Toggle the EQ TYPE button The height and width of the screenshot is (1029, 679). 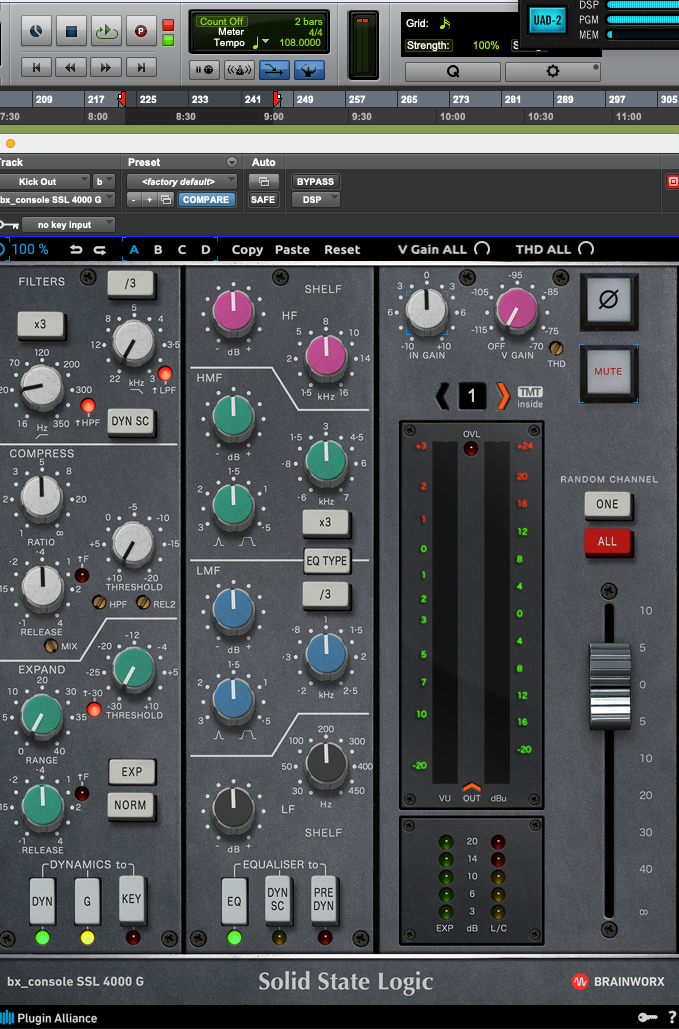(326, 561)
